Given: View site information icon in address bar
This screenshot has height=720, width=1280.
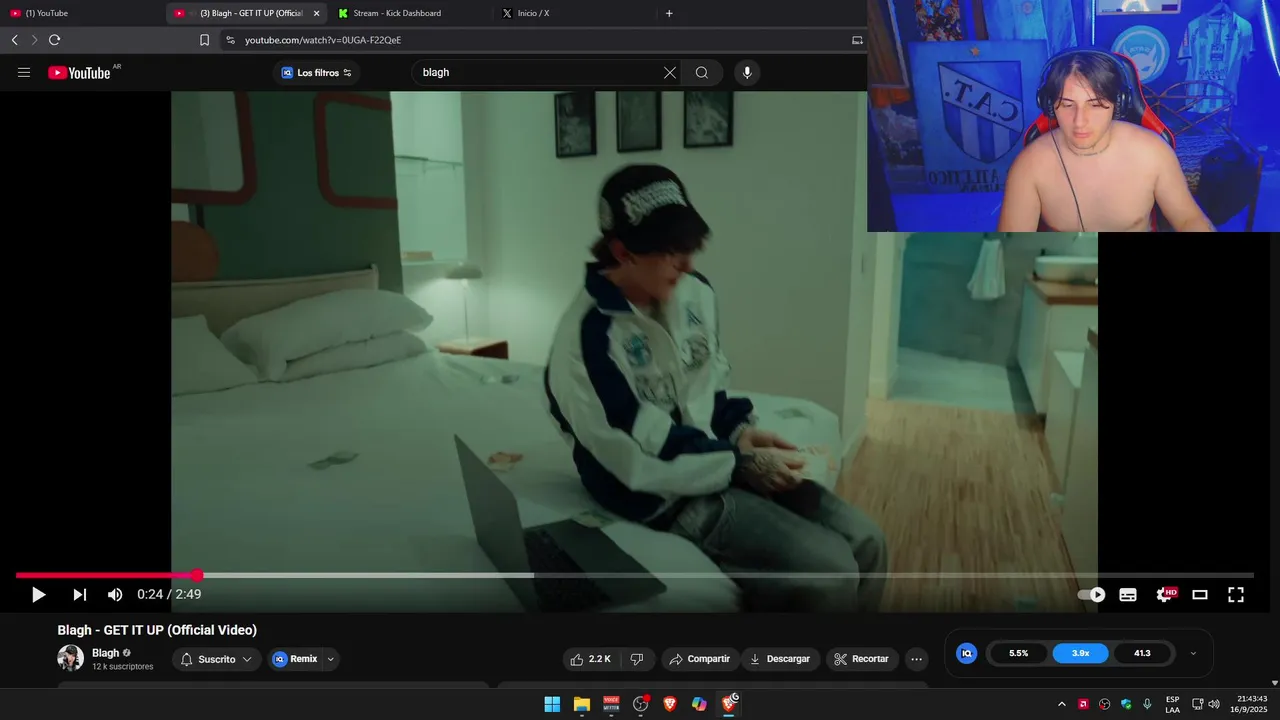Looking at the screenshot, I should (230, 40).
